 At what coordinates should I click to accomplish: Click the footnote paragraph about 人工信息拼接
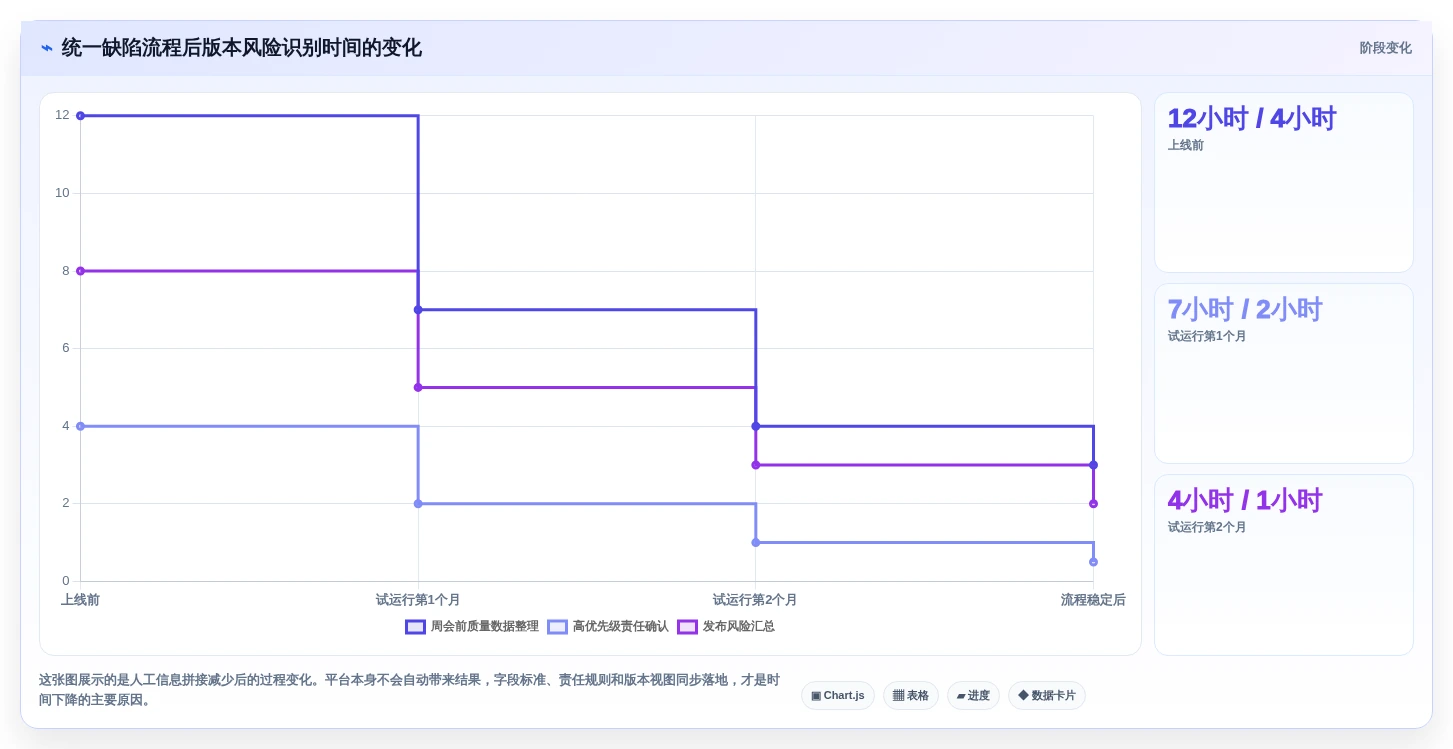(409, 690)
